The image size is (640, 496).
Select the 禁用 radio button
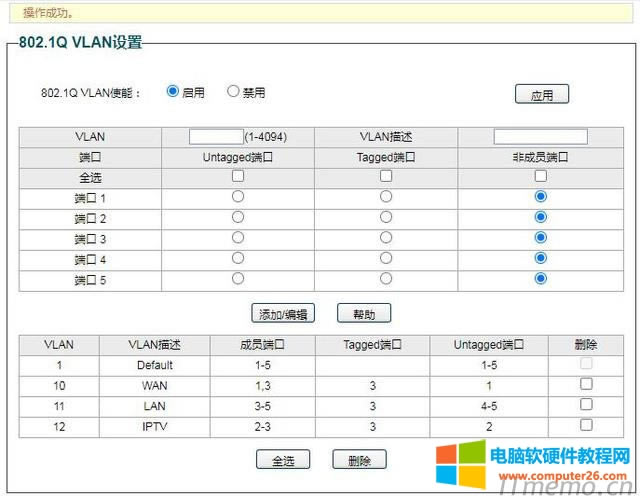233,91
